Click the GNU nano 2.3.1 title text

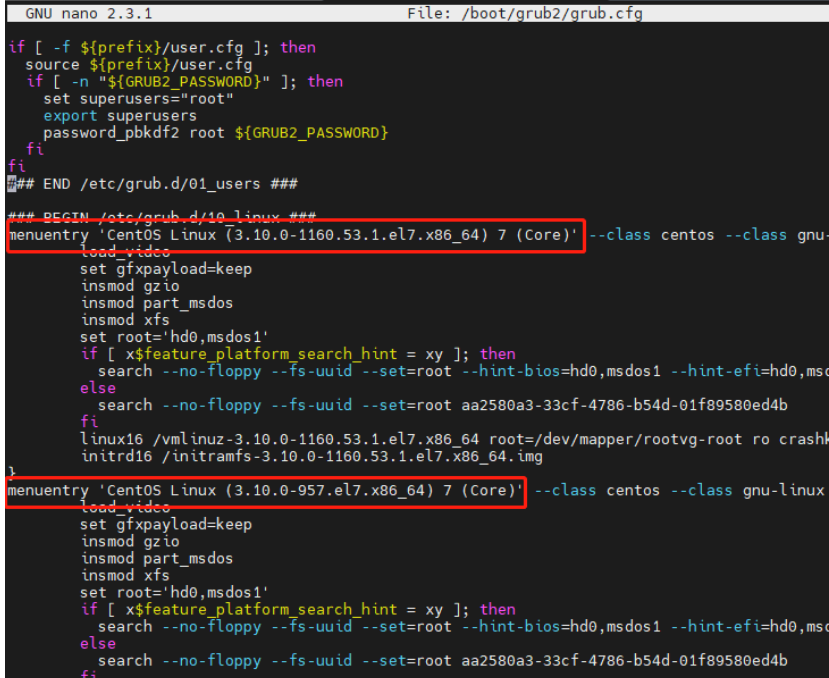75,14
